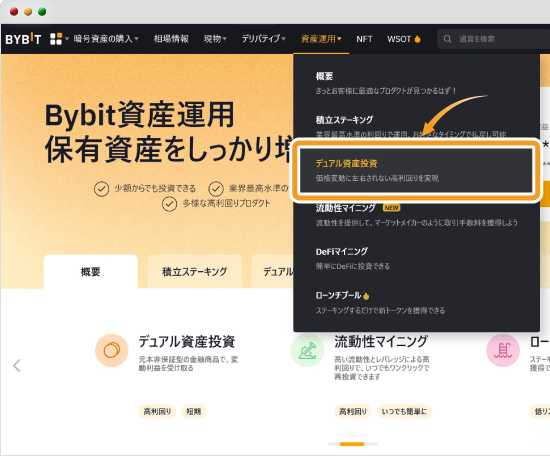Image resolution: width=550 pixels, height=456 pixels.
Task: Click the macOS green maximize button
Action: 42,12
